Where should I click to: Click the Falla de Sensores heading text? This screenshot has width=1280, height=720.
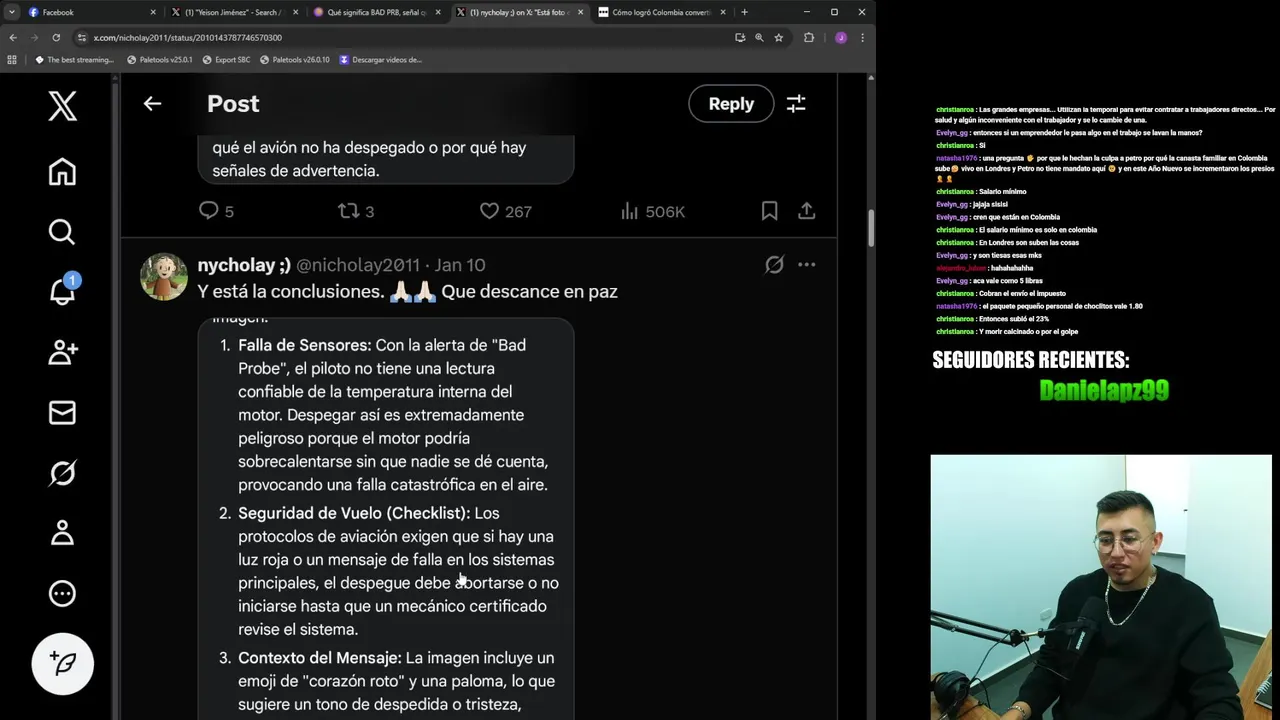[304, 345]
